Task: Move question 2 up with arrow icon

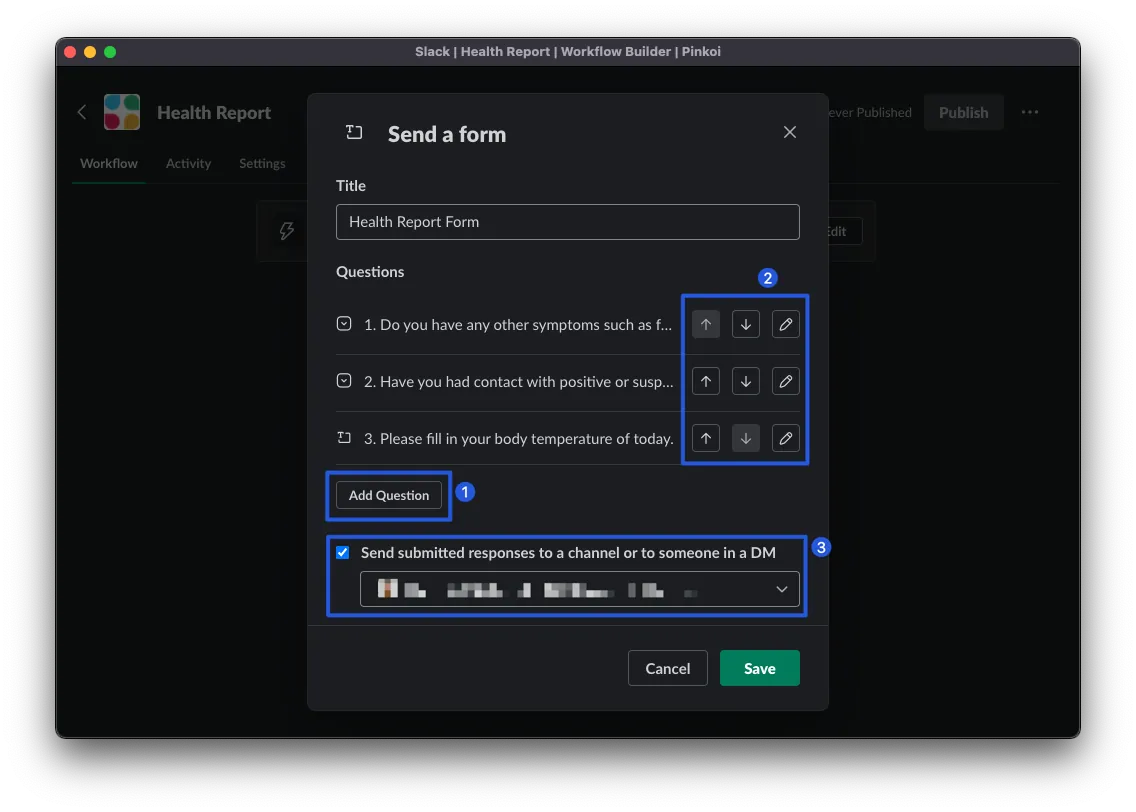Action: click(706, 381)
